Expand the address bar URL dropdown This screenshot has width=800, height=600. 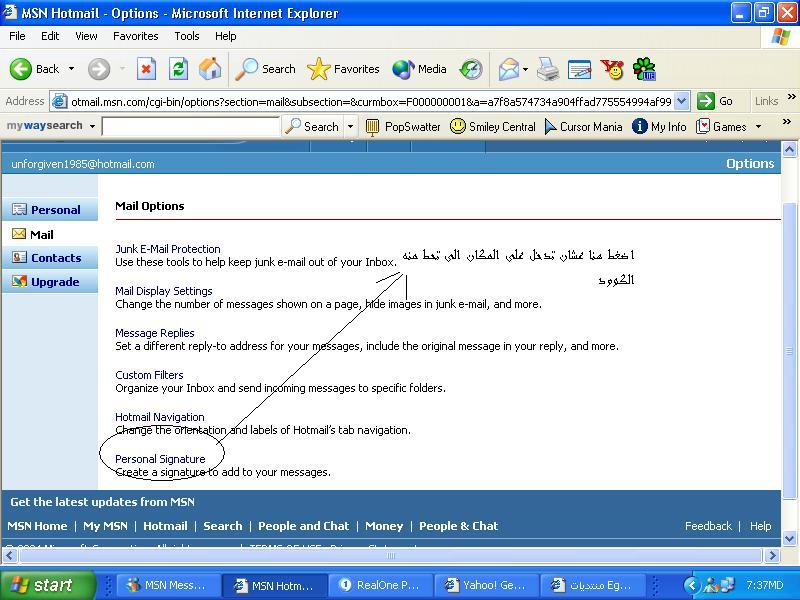point(682,101)
